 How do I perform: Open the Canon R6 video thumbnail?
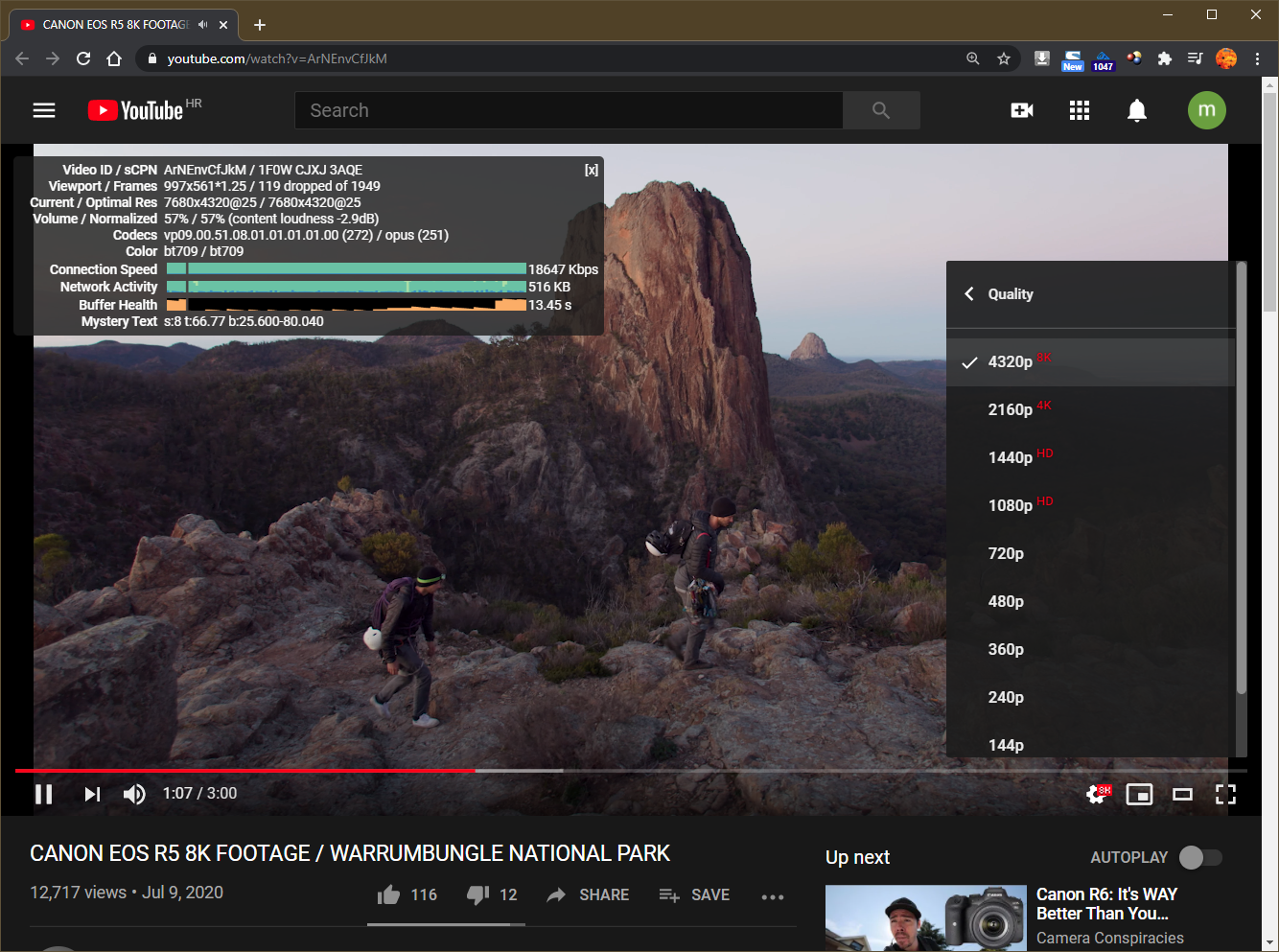[x=924, y=917]
